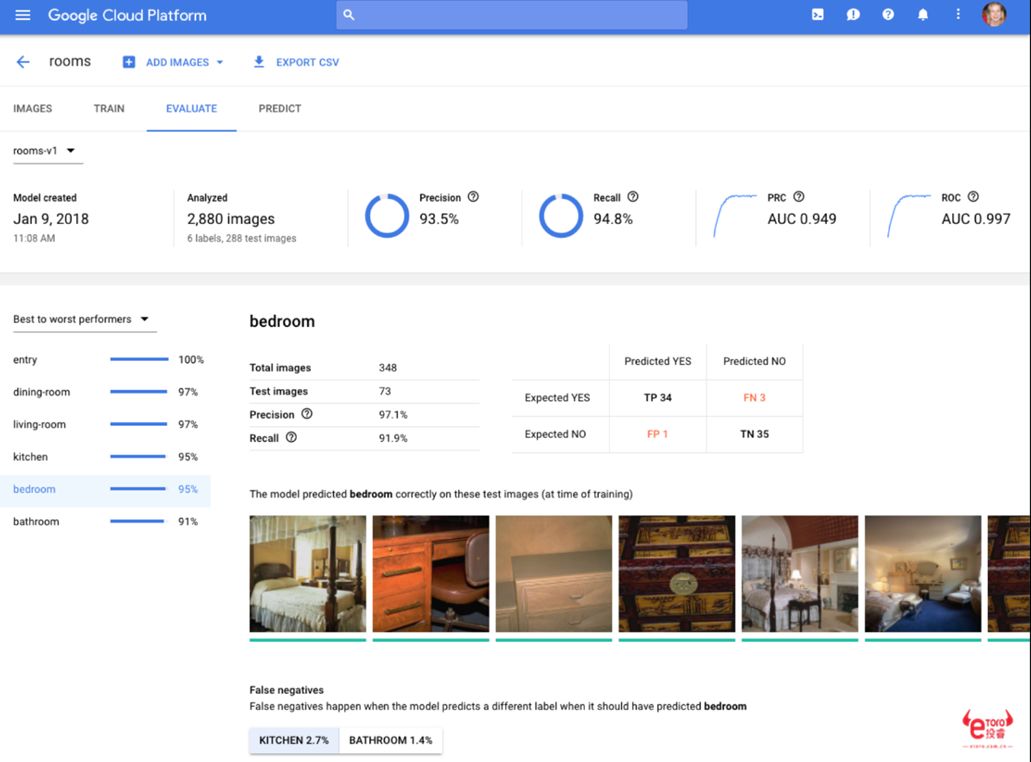1031x762 pixels.
Task: Click inside the top search field
Action: pos(512,15)
